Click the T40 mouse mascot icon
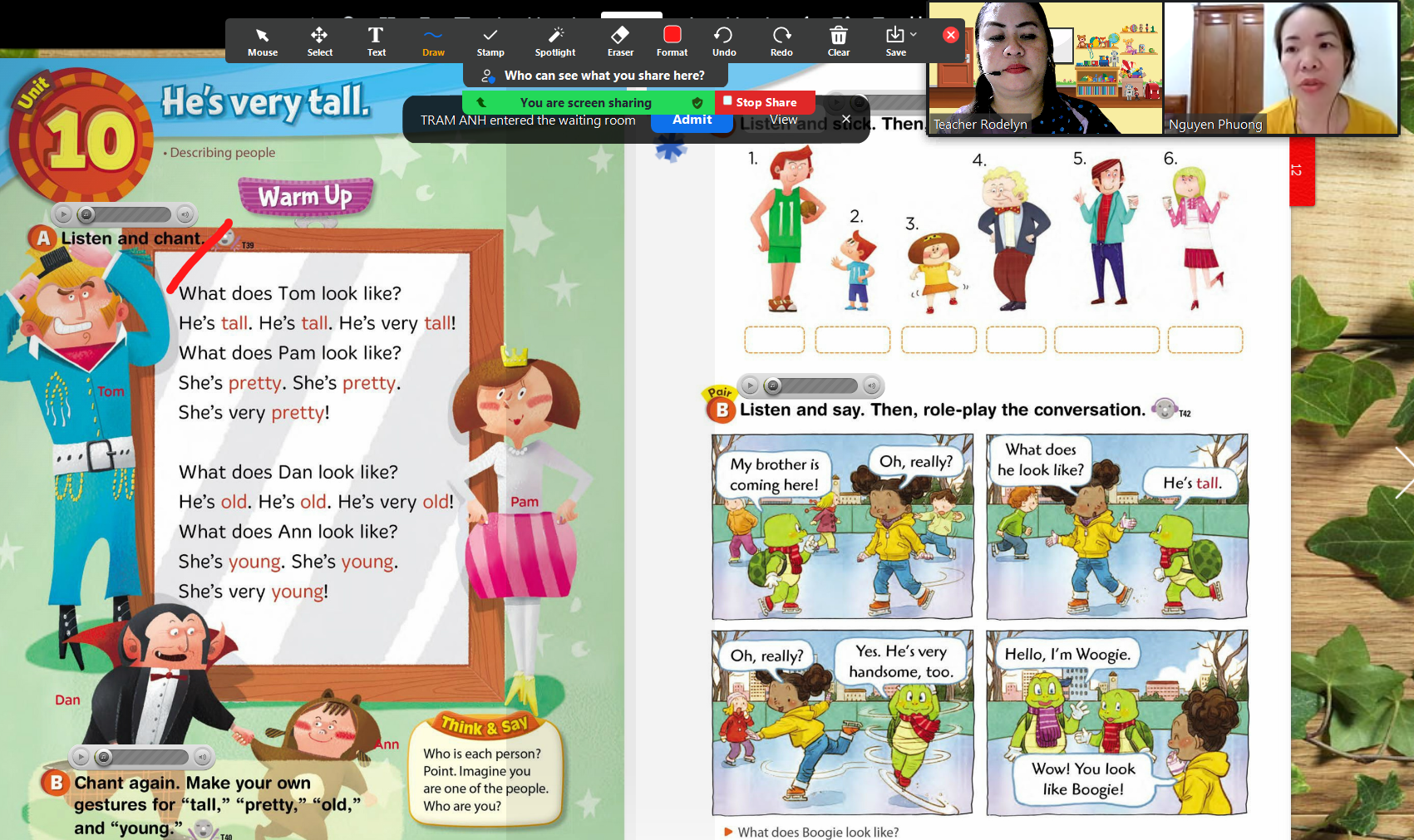This screenshot has height=840, width=1414. point(203,830)
